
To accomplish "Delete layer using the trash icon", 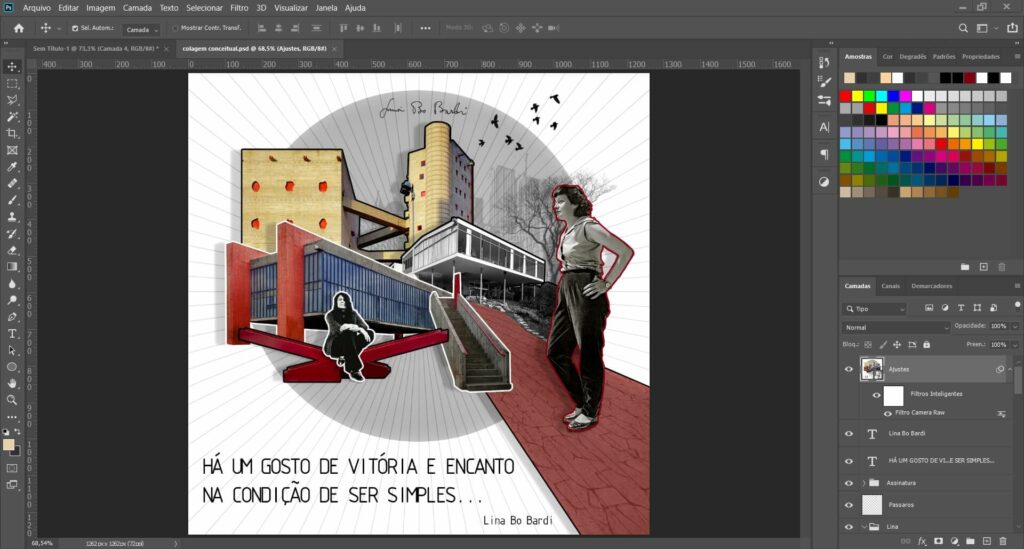I will click(x=1003, y=541).
